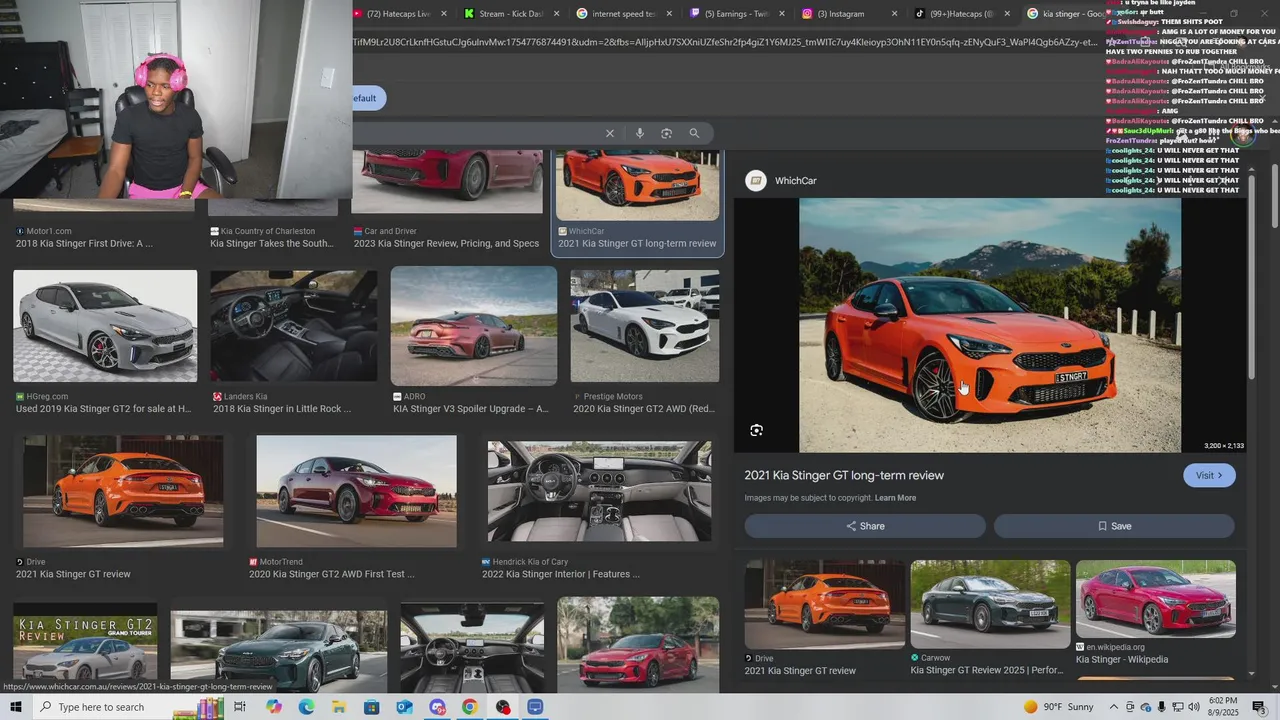Start voice search with the microphone icon
This screenshot has height=720, width=1280.
click(x=639, y=133)
